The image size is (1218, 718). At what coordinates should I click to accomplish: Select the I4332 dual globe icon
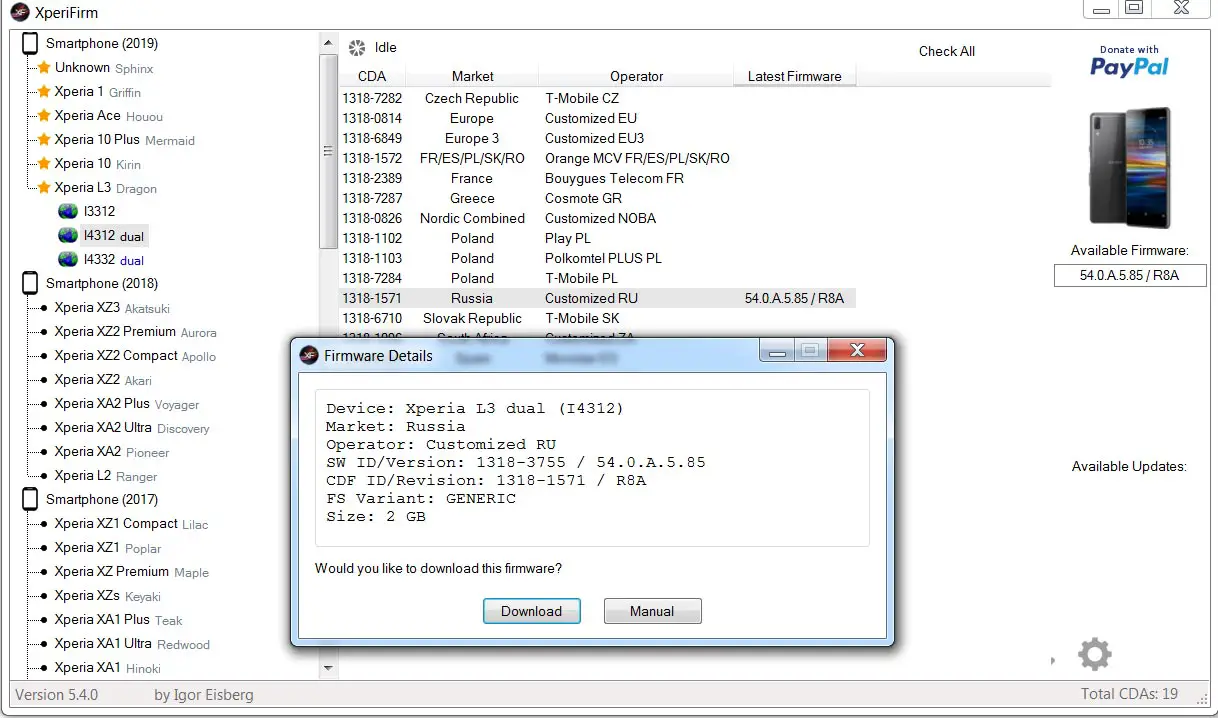(x=68, y=259)
